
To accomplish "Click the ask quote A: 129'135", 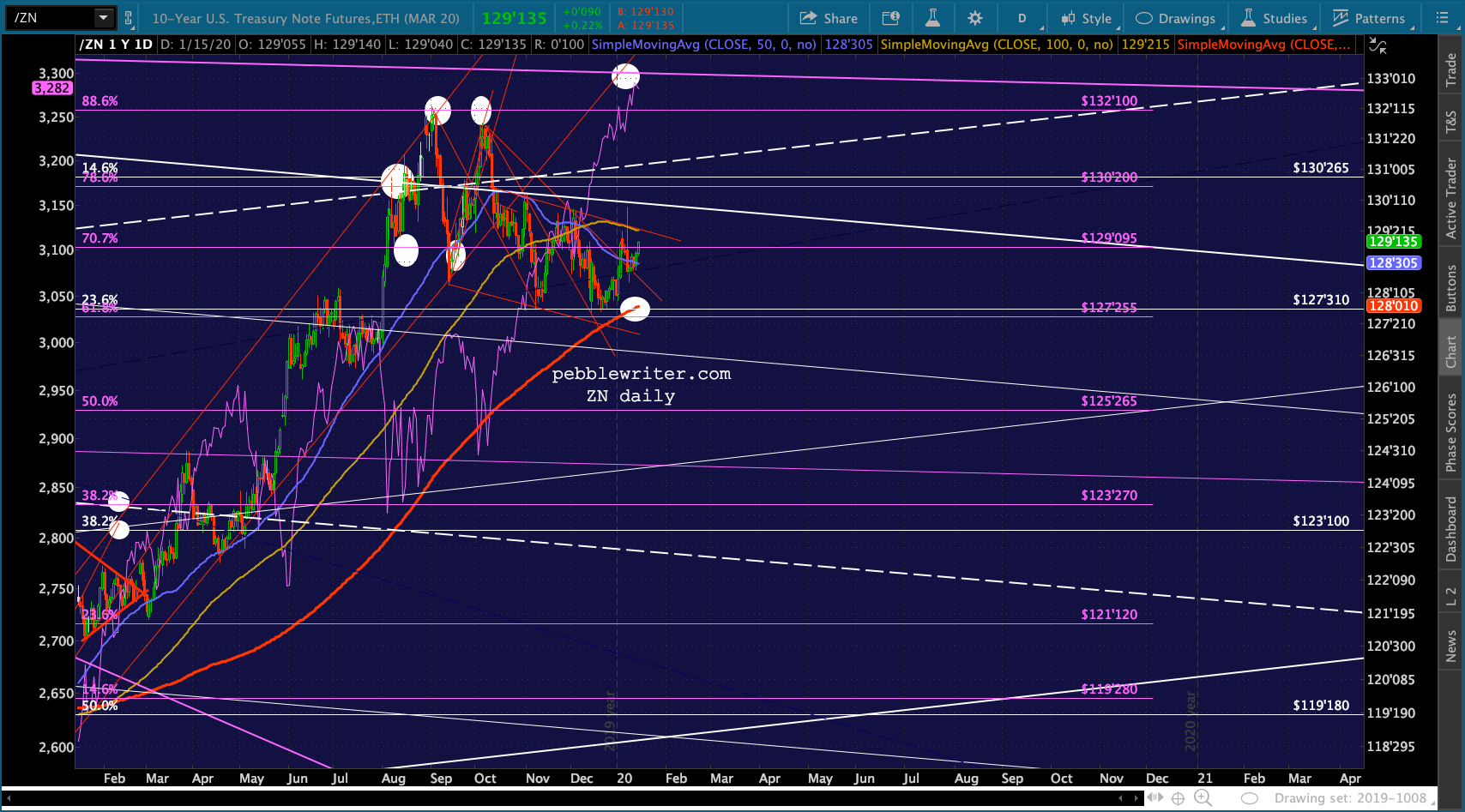I will [x=646, y=26].
